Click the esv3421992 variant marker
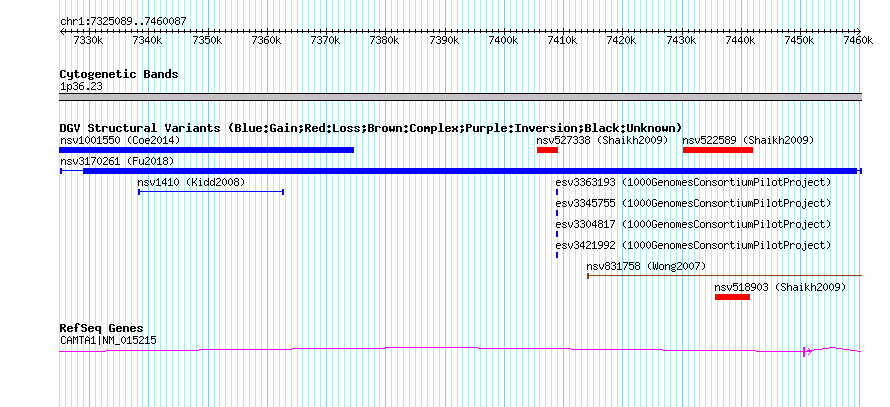The width and height of the screenshot is (890, 407). tap(557, 255)
